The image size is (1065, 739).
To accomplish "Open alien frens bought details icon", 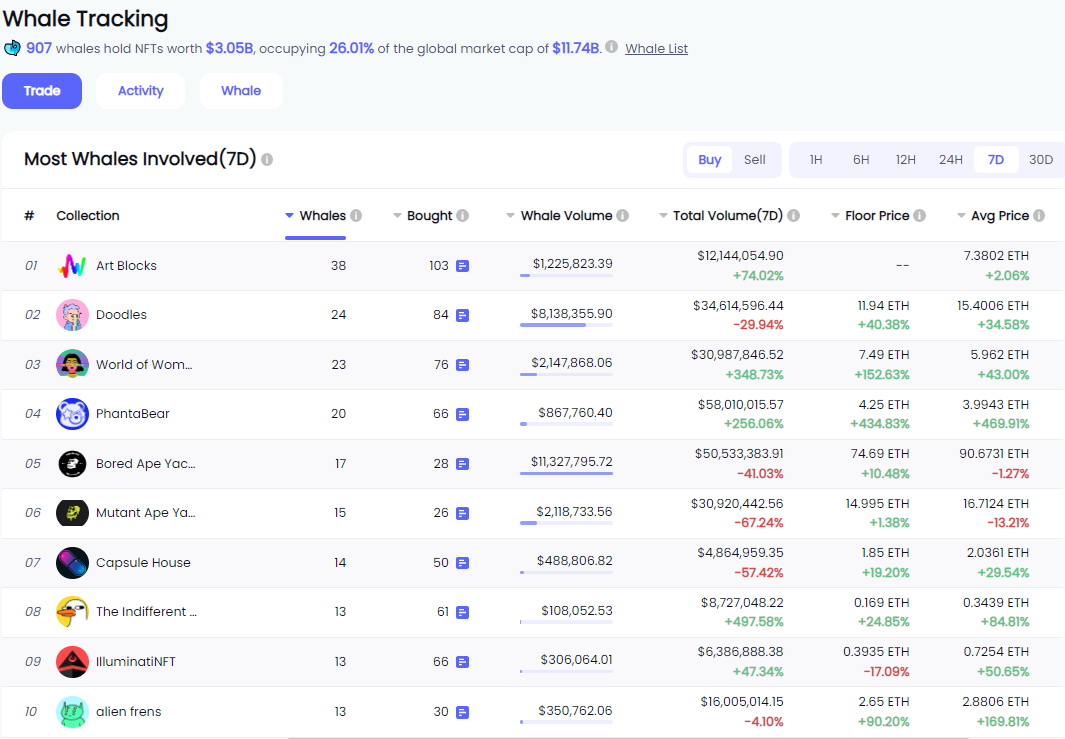I will click(x=463, y=713).
